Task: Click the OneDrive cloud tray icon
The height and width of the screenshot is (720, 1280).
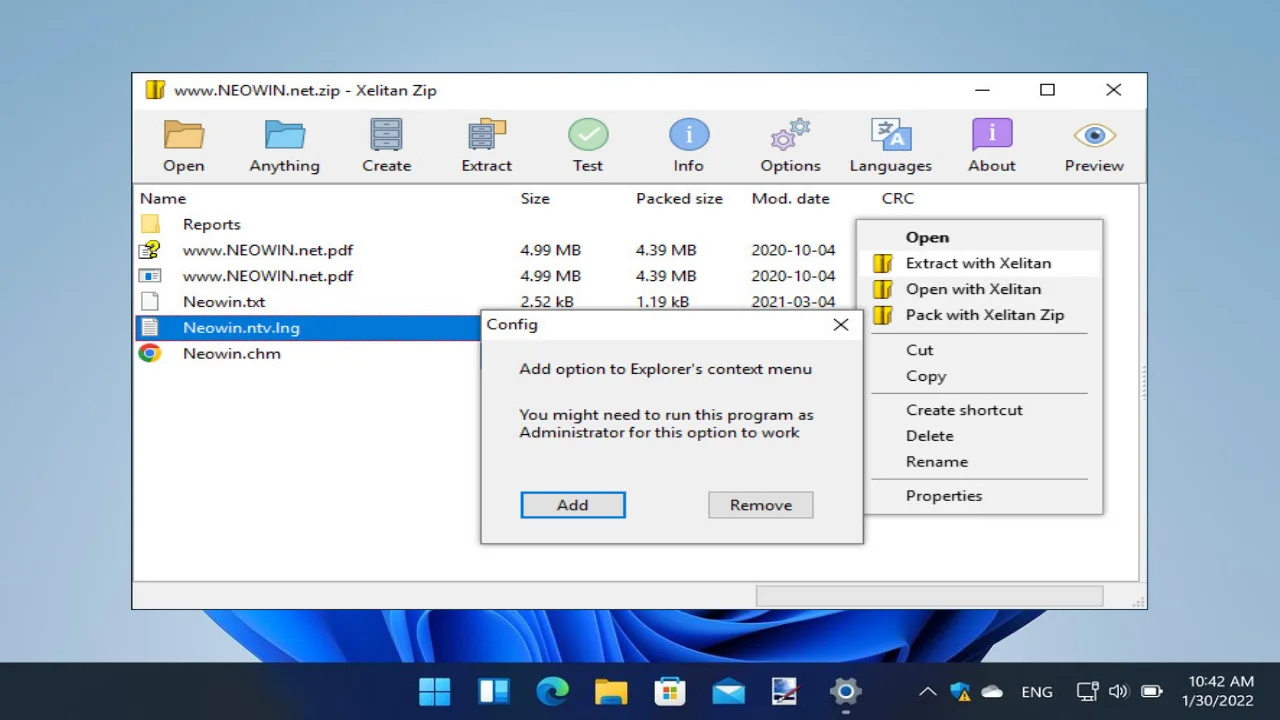Action: point(992,691)
